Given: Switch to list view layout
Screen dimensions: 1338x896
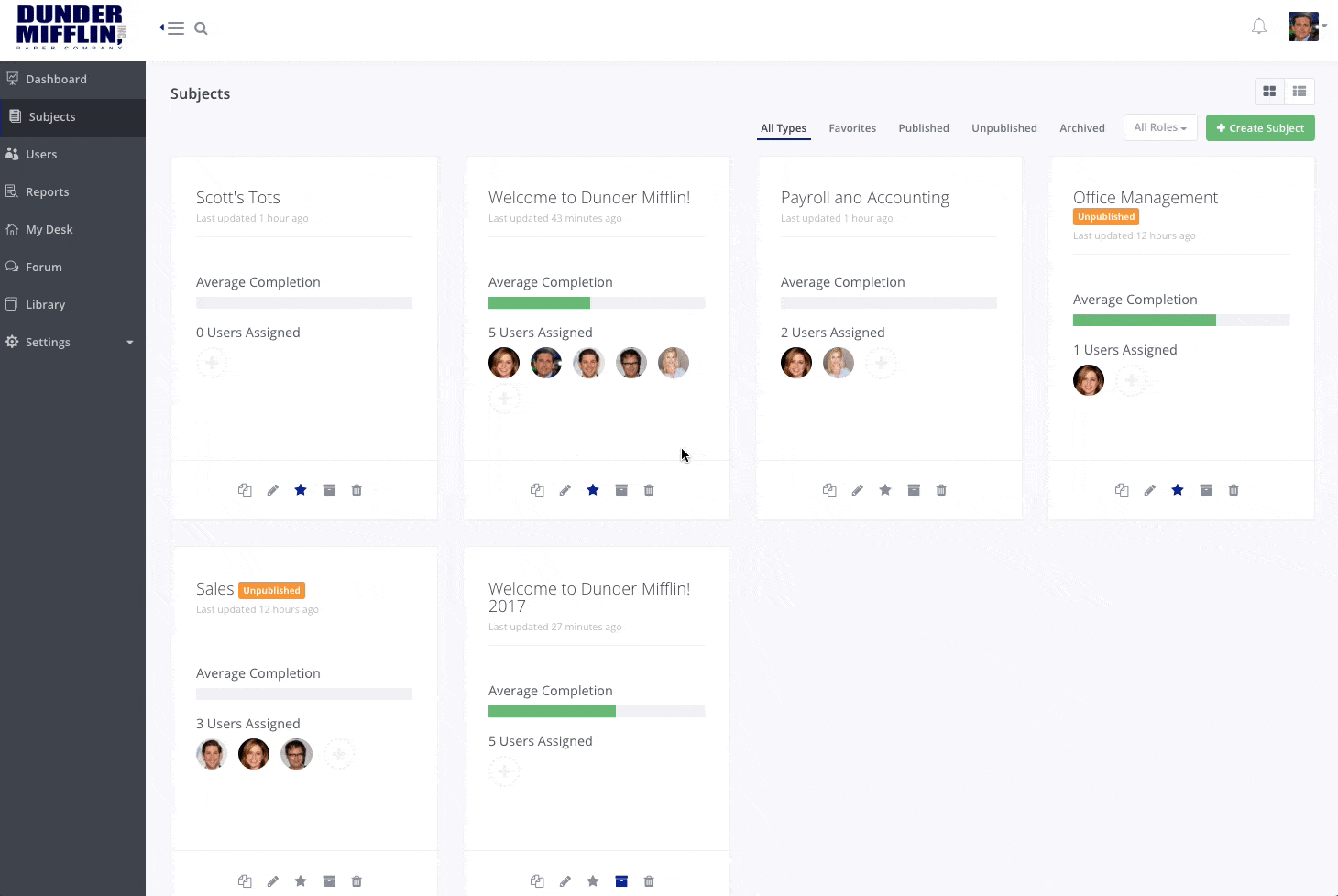Looking at the screenshot, I should click(1300, 92).
